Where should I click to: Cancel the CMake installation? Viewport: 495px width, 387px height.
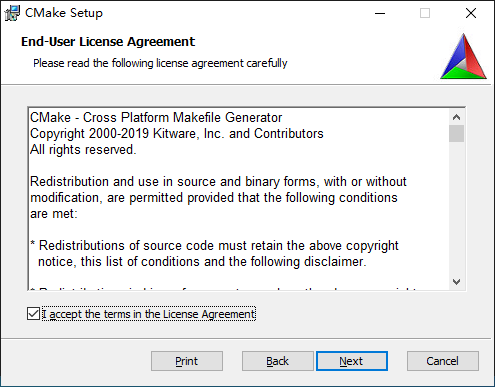(443, 361)
